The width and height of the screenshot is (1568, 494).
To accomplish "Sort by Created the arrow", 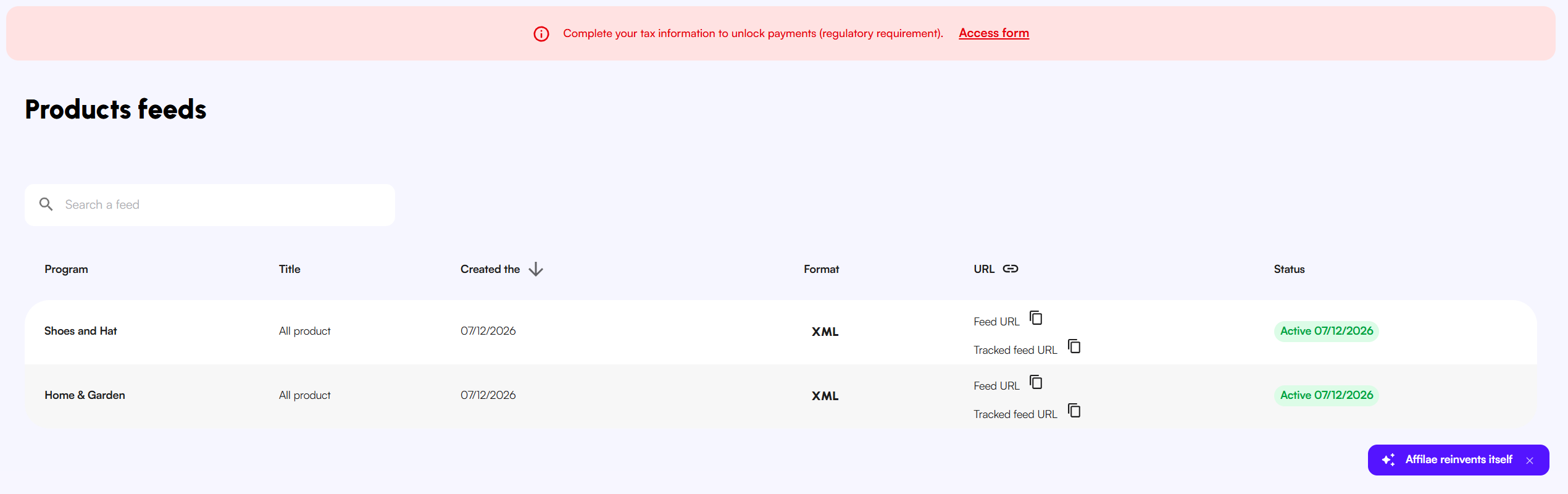I will click(x=536, y=269).
